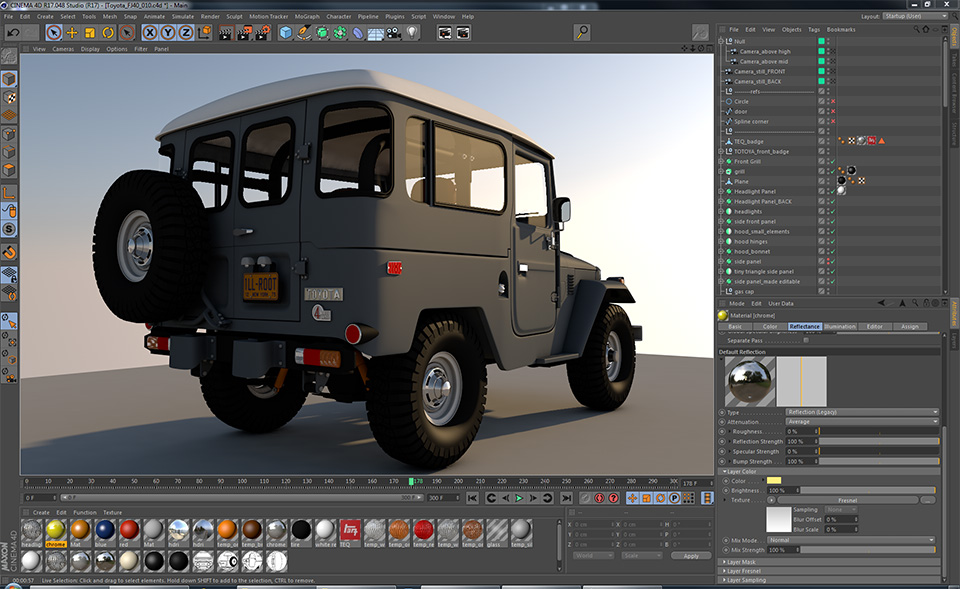Open the reflection Type dropdown
This screenshot has width=960, height=589.
pyautogui.click(x=862, y=412)
